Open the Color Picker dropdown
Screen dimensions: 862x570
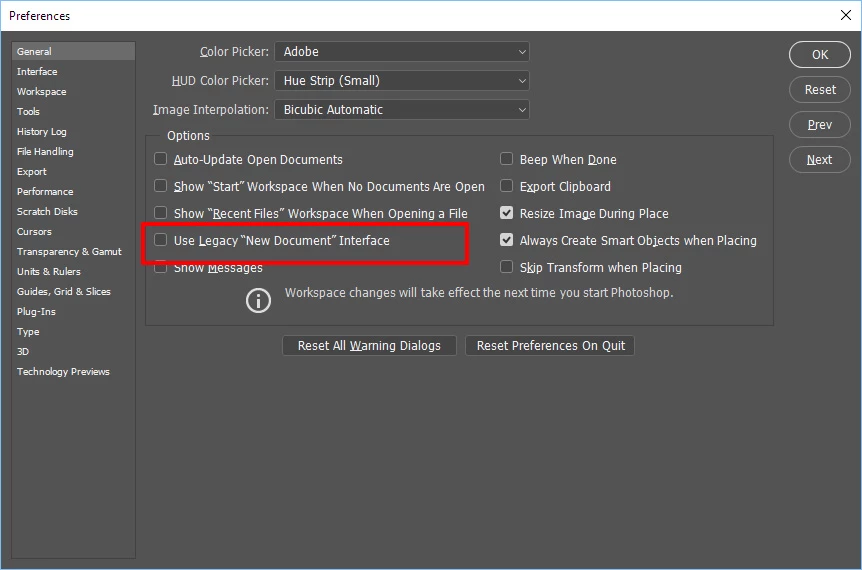coord(402,52)
